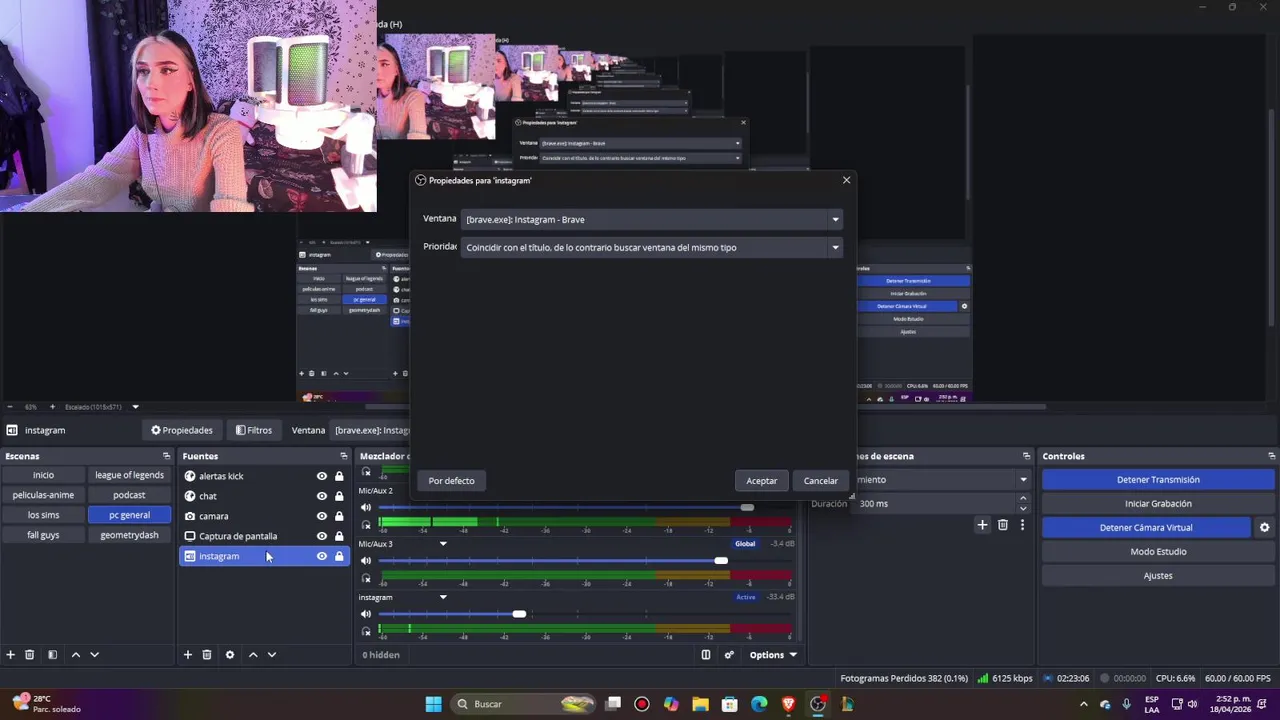Add a new source in Fuentes
Screen dimensions: 1280x720
(x=187, y=655)
